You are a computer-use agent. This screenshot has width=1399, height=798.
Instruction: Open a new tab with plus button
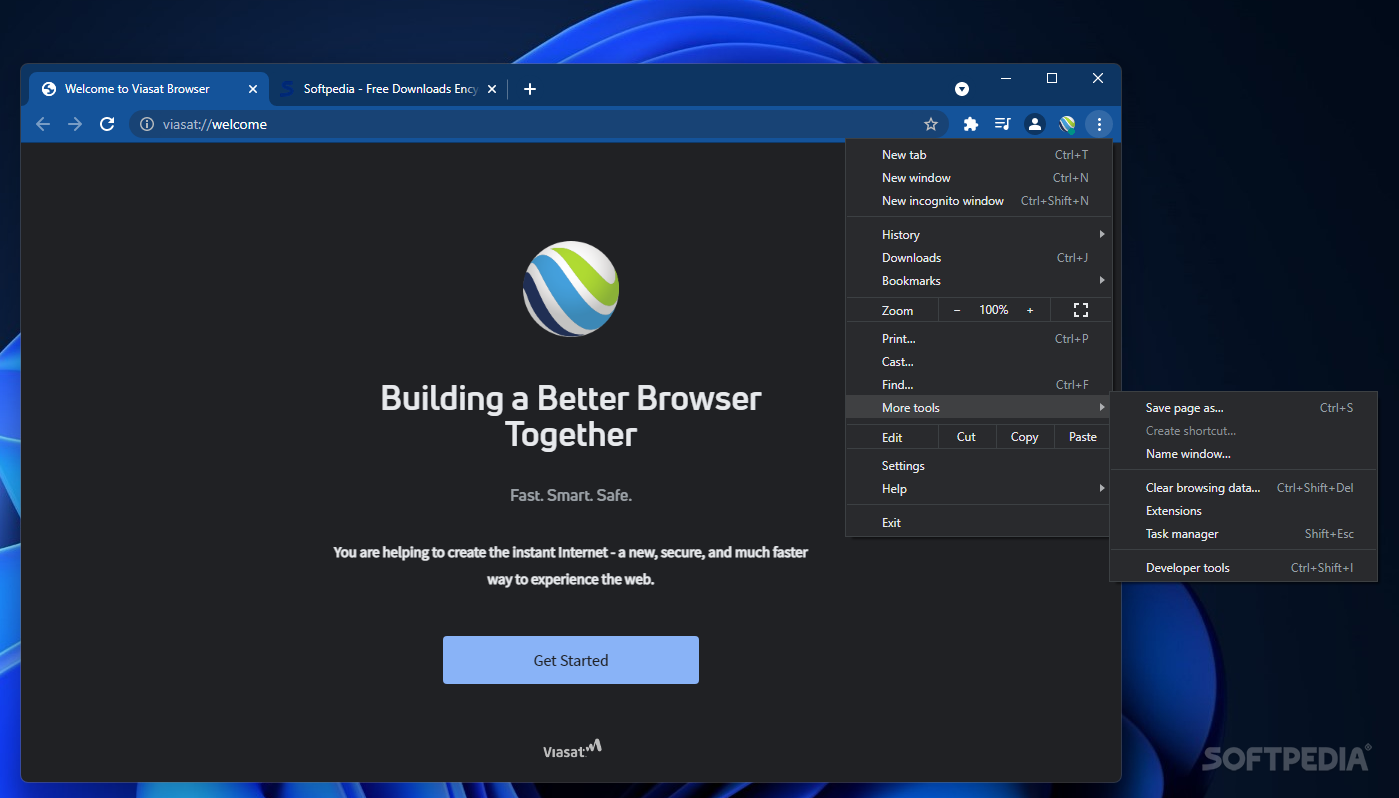click(530, 89)
